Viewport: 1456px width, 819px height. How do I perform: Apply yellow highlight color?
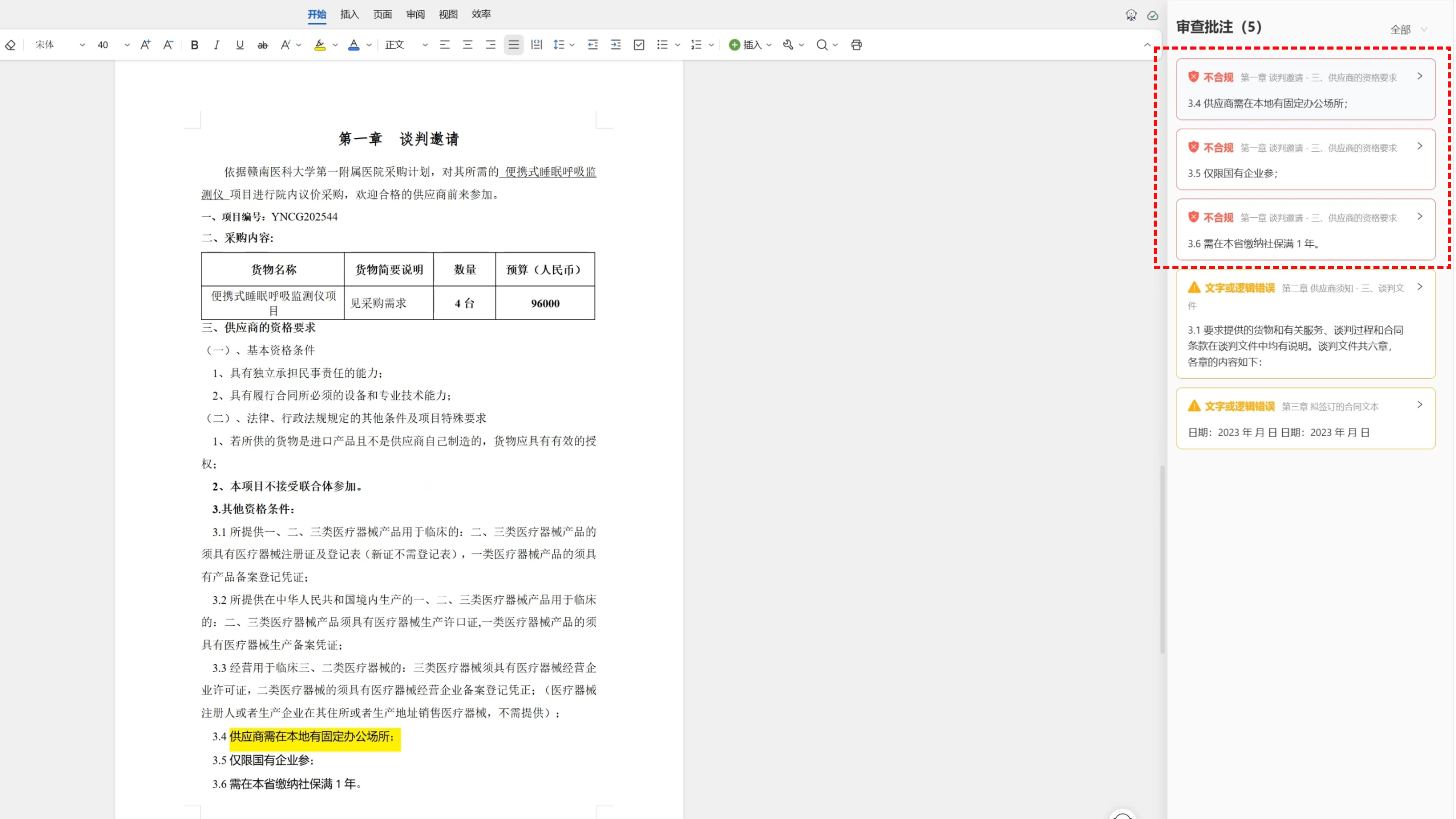pyautogui.click(x=320, y=45)
